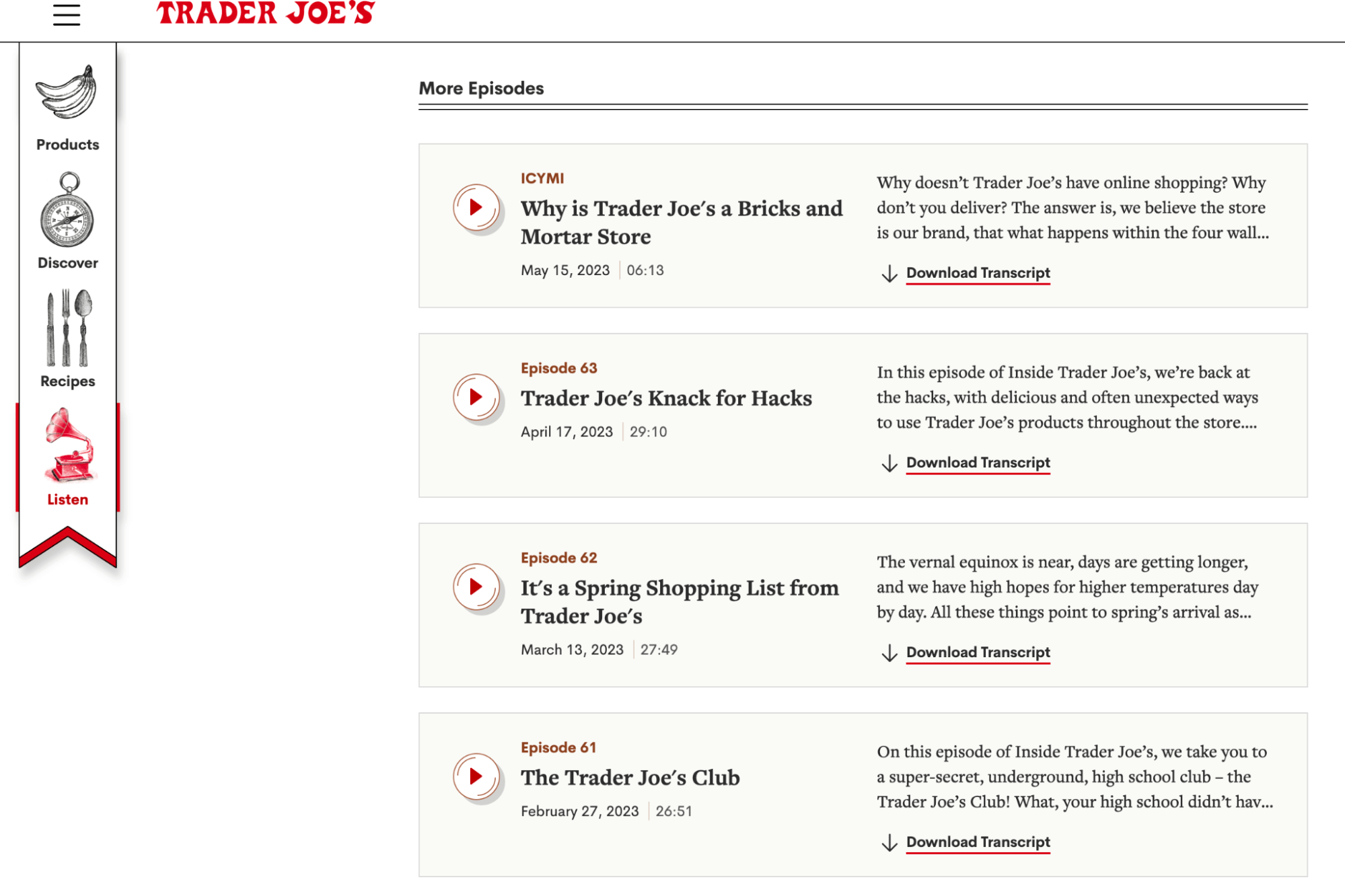
Task: Click the date 'April 17, 2023'
Action: [567, 432]
